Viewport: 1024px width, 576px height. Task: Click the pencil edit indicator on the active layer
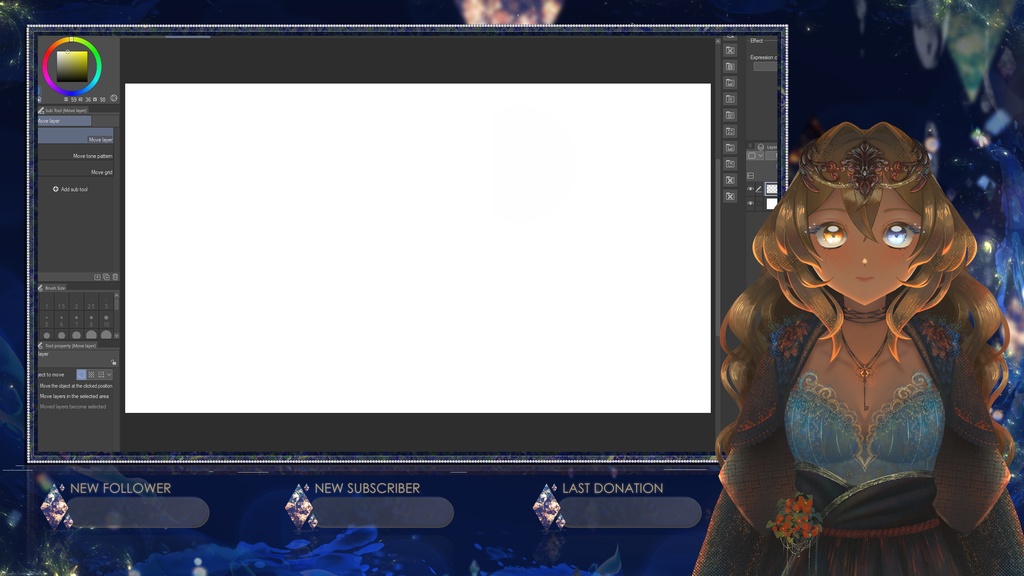(759, 189)
